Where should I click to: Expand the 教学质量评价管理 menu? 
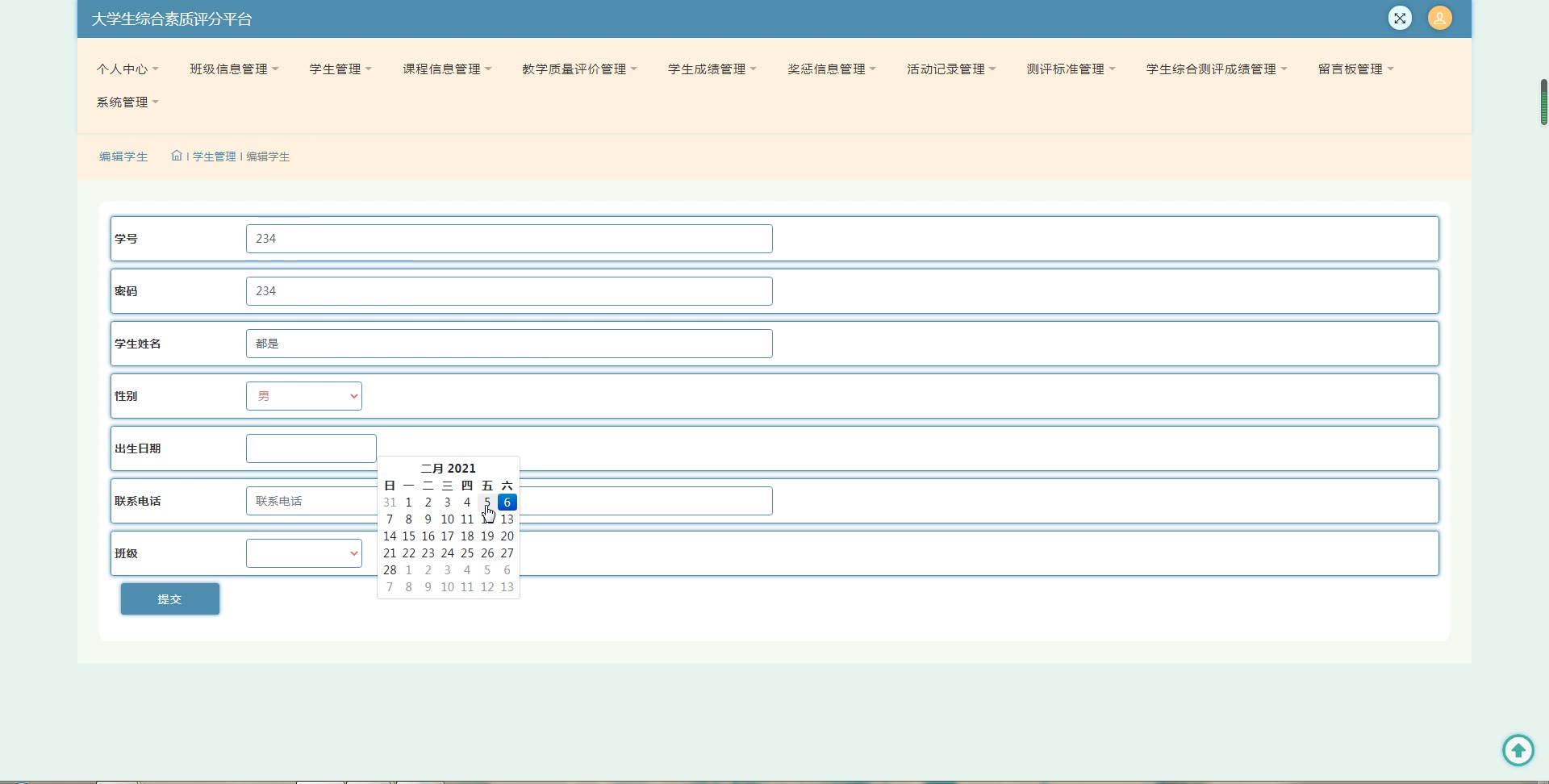coord(579,69)
